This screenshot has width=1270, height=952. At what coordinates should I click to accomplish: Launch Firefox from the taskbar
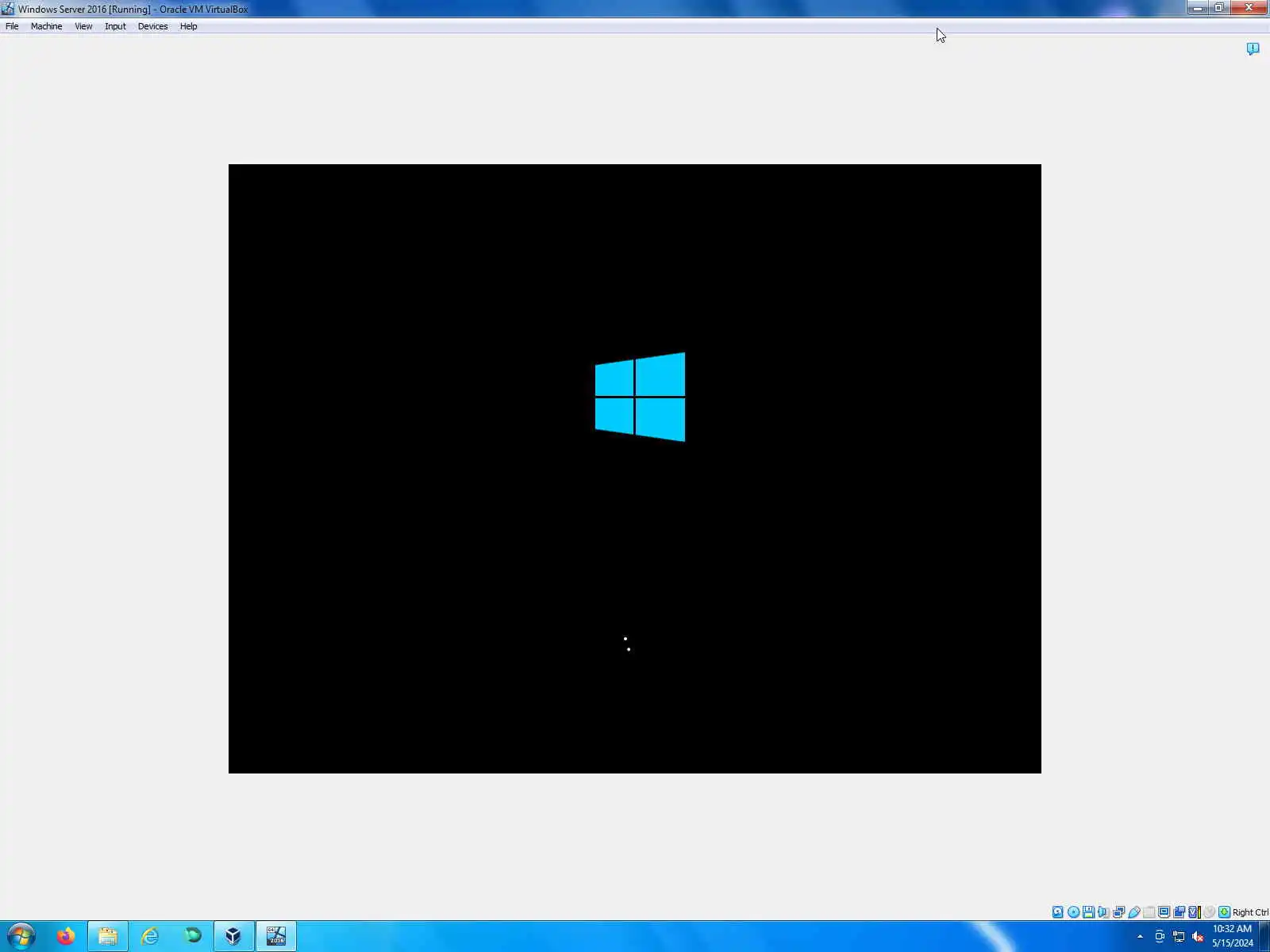66,936
